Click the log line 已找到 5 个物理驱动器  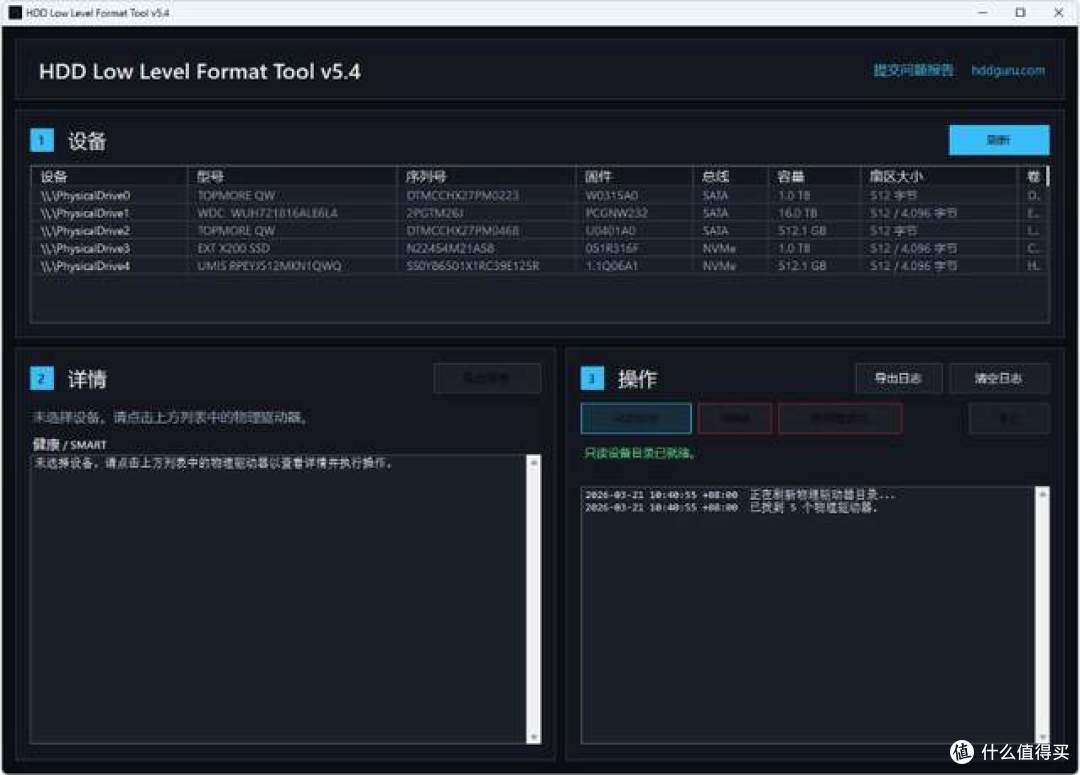click(731, 508)
